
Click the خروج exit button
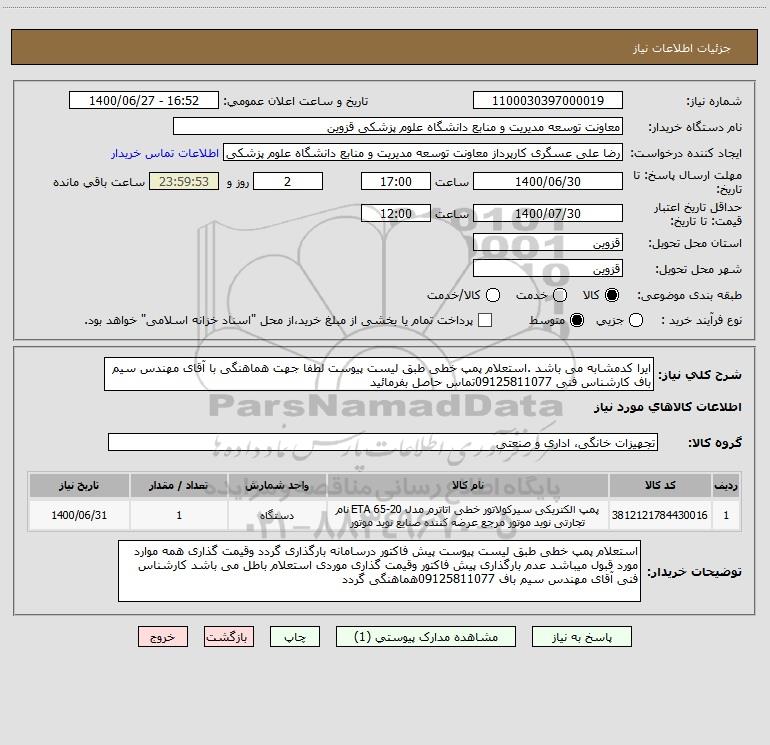163,637
